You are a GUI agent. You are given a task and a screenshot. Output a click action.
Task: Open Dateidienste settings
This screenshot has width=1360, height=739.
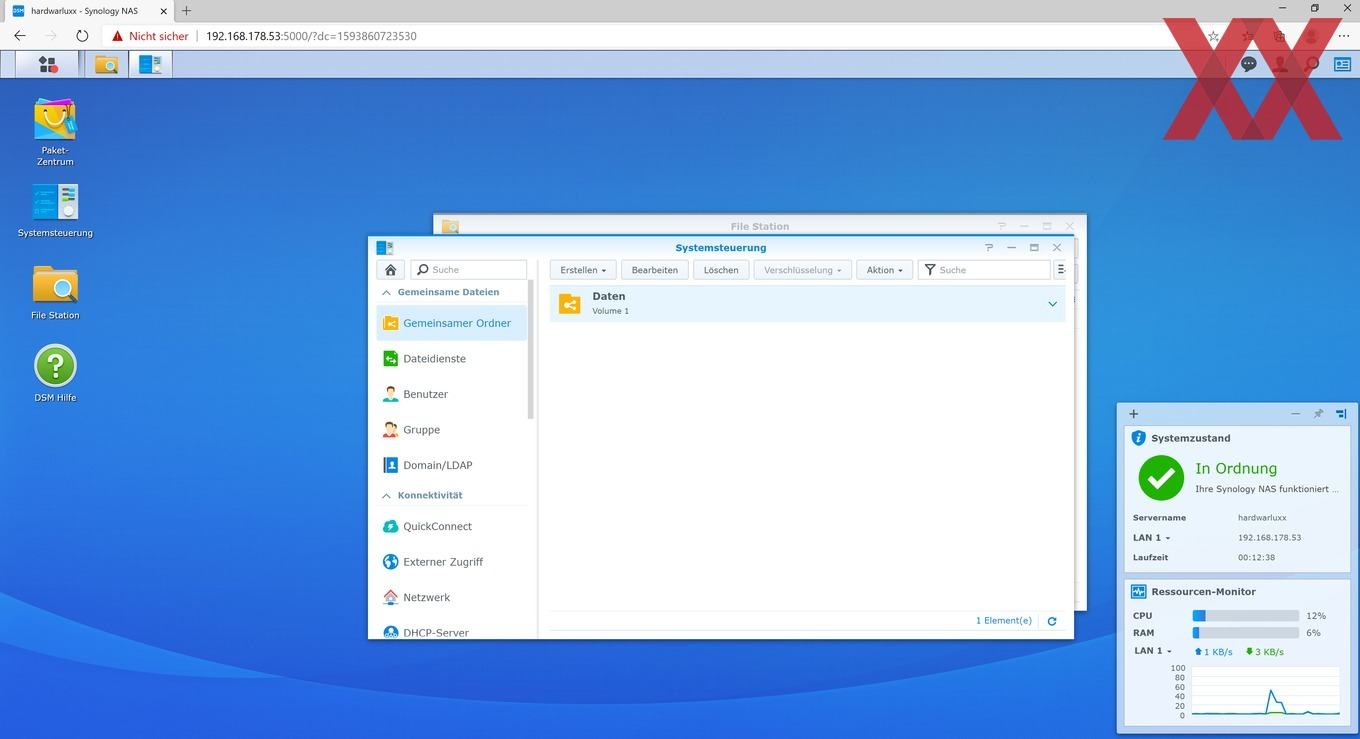pyautogui.click(x=451, y=359)
